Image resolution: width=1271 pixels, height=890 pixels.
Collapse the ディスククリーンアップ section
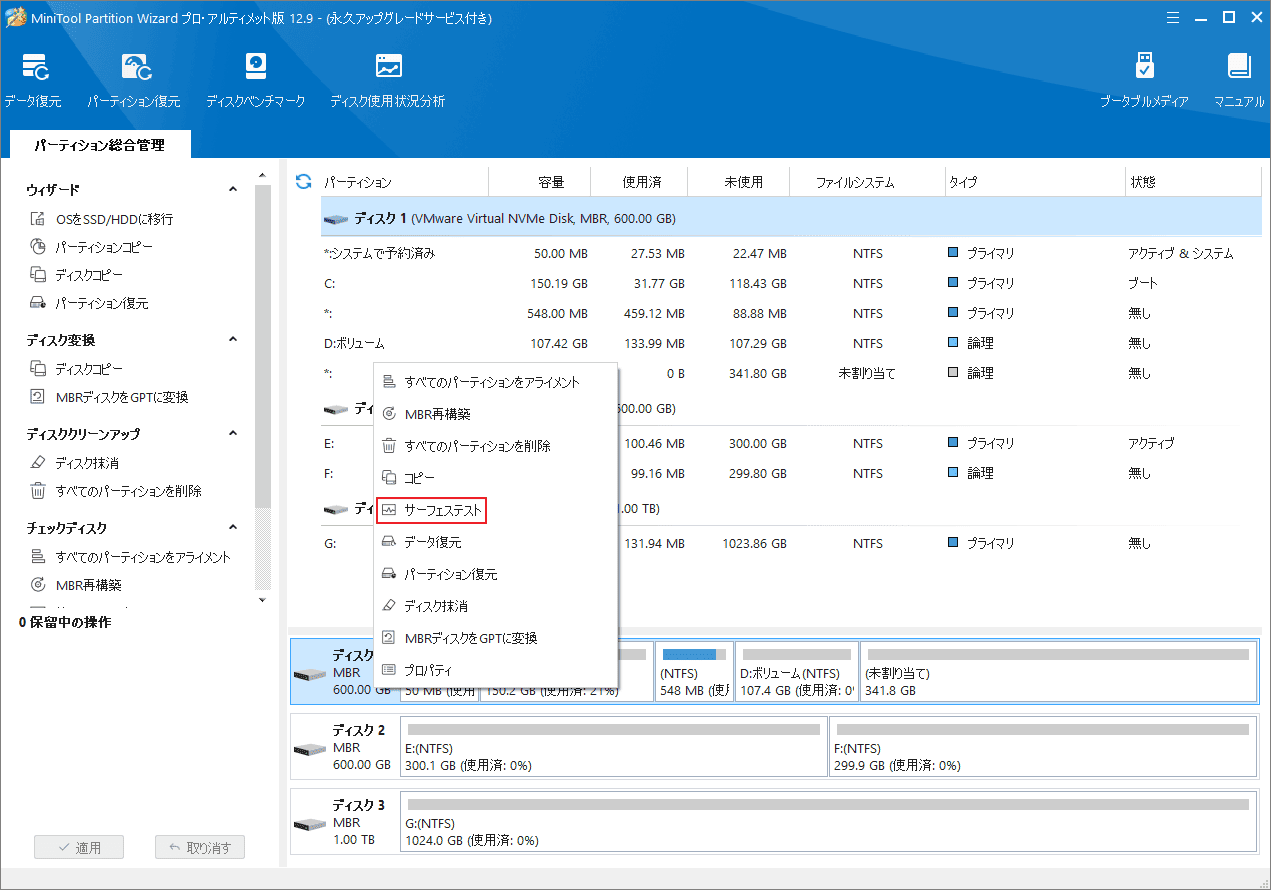[233, 434]
